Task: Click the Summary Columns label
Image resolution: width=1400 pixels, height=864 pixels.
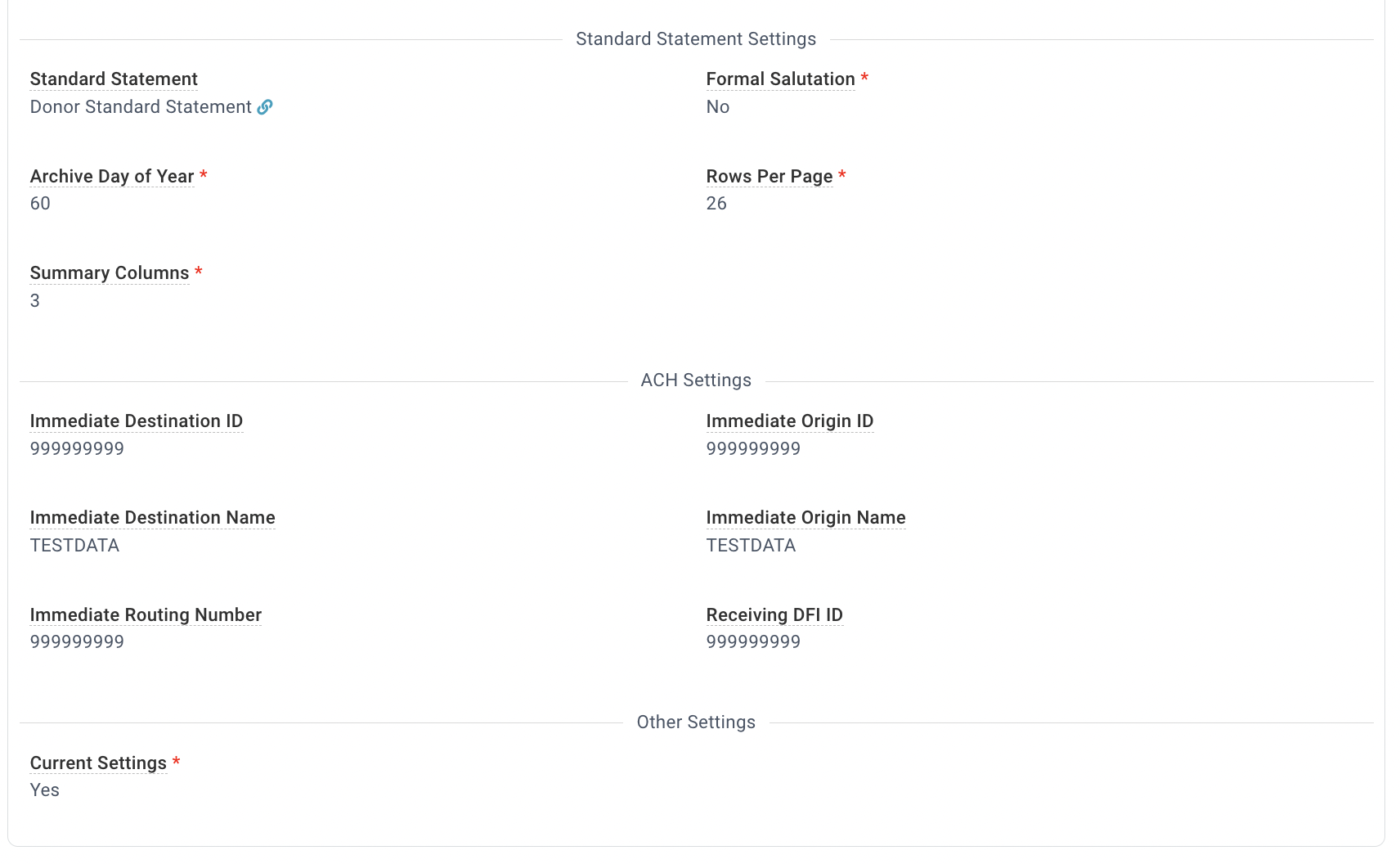Action: pyautogui.click(x=110, y=273)
